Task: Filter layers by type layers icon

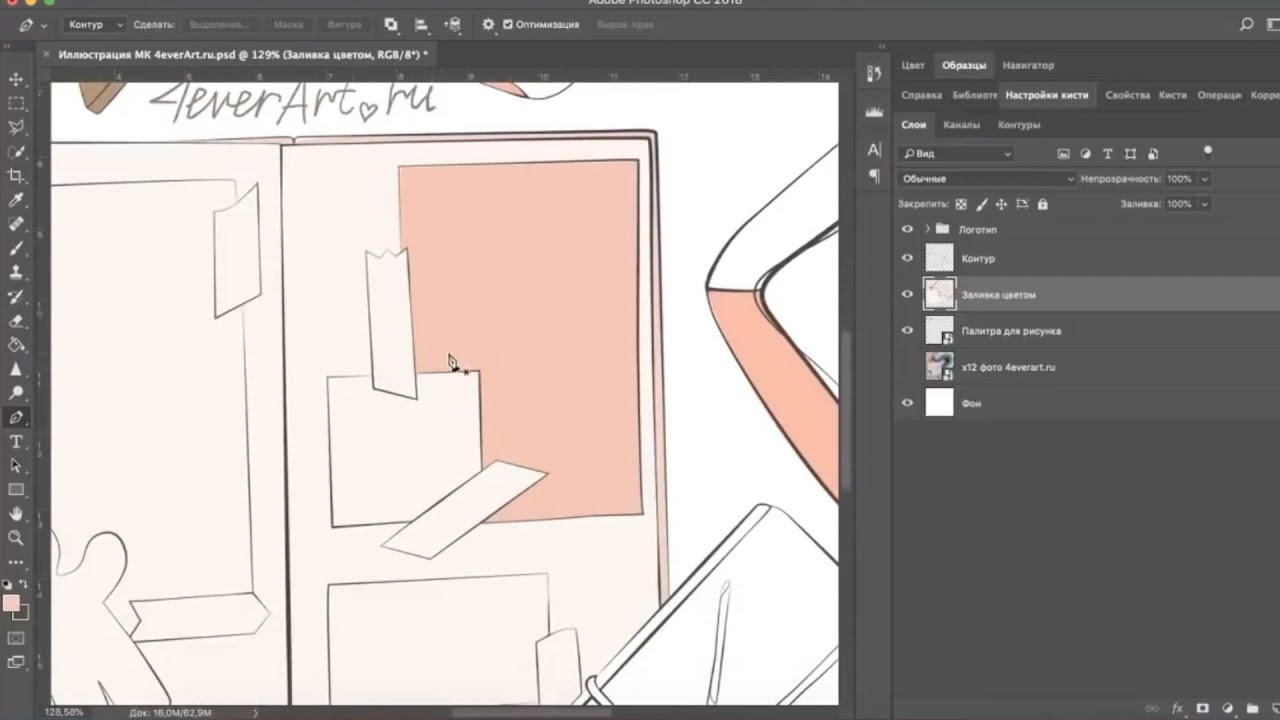Action: 1108,154
